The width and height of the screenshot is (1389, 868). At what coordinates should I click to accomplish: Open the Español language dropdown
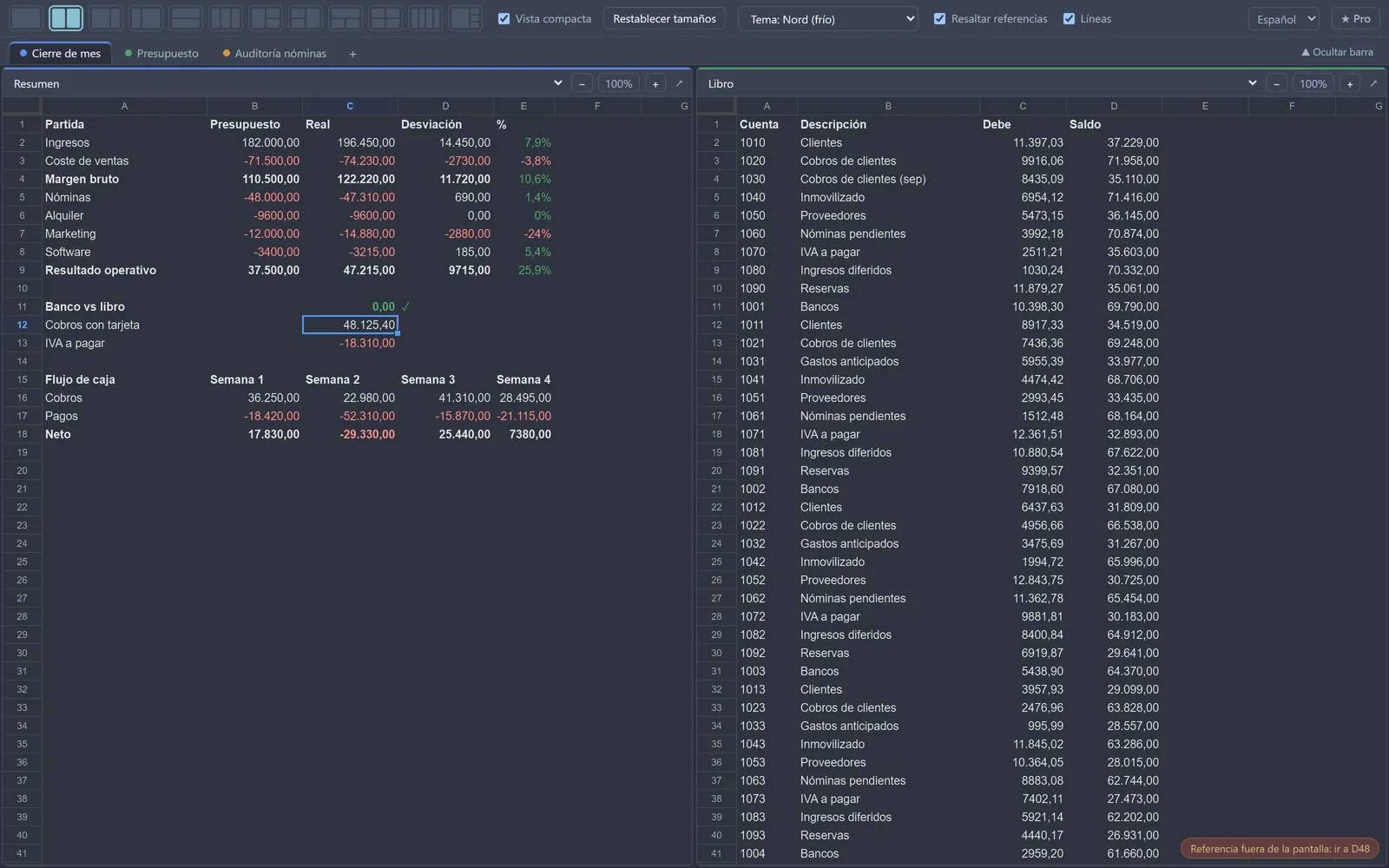1285,19
